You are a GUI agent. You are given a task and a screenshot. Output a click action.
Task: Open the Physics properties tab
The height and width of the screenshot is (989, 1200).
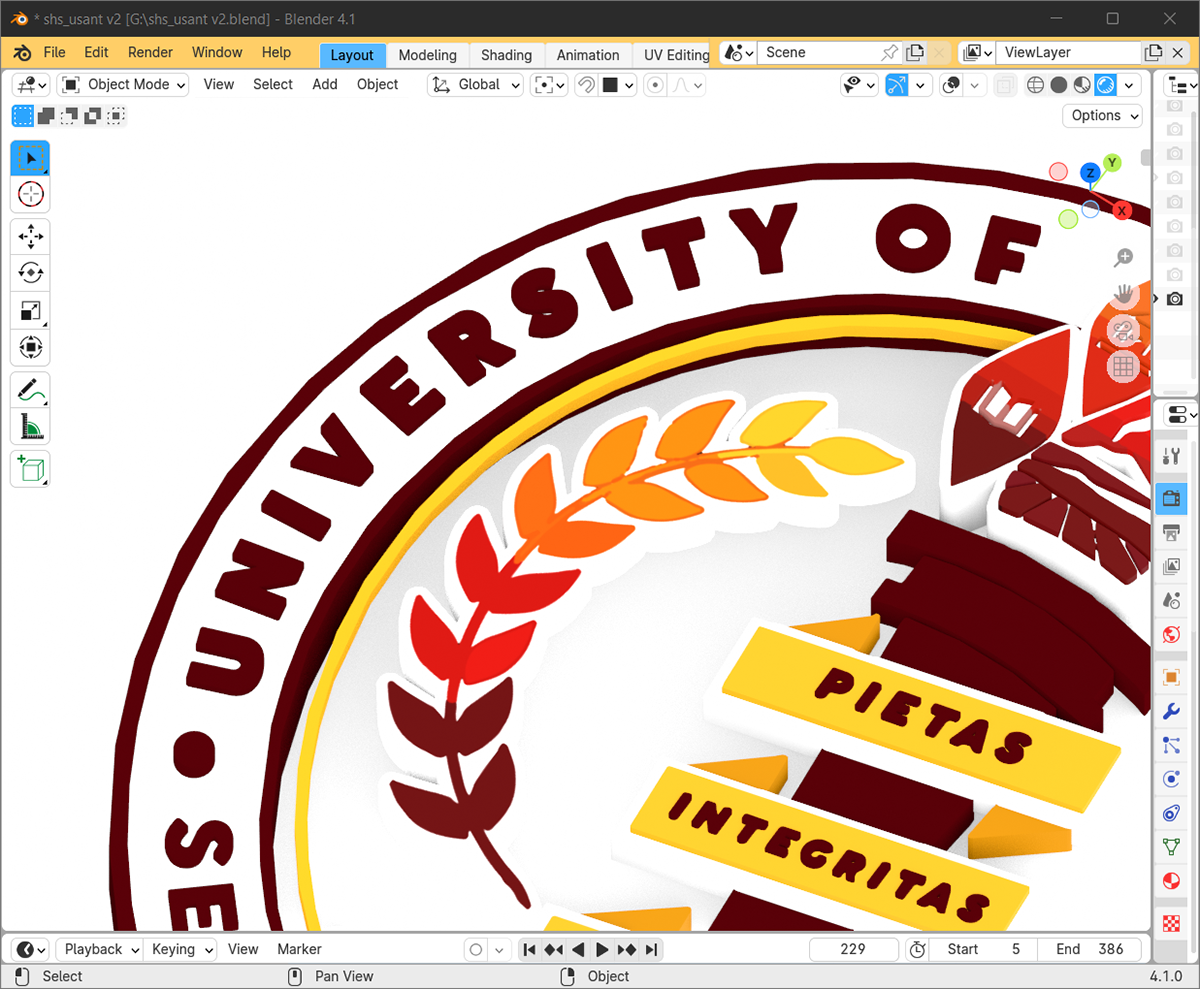(1171, 779)
